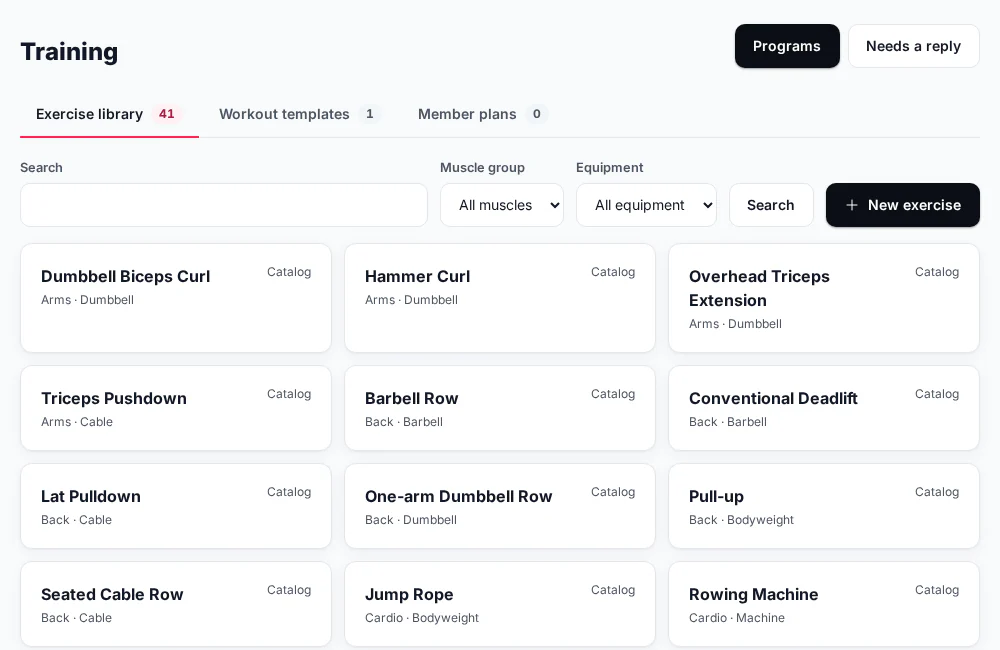Image resolution: width=1000 pixels, height=650 pixels.
Task: Switch to the Workout templates tab
Action: (x=300, y=114)
